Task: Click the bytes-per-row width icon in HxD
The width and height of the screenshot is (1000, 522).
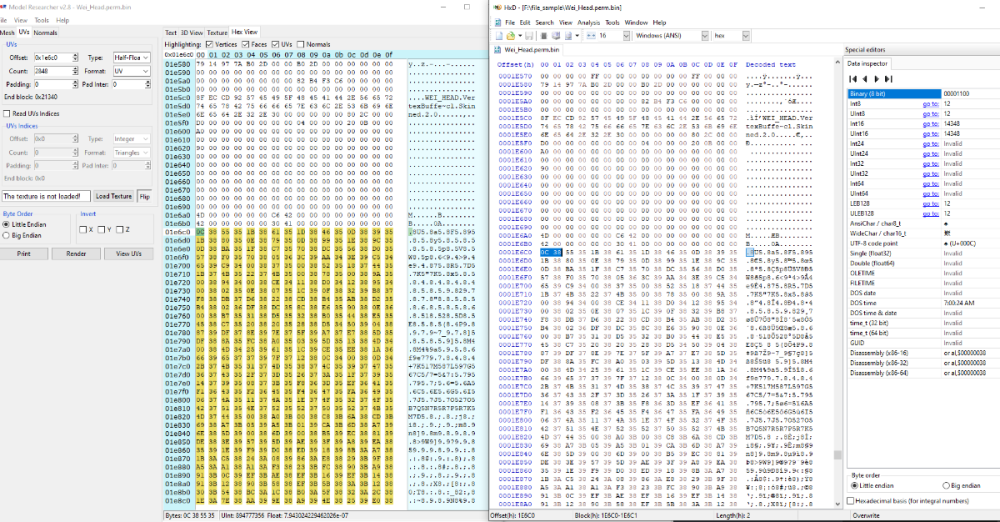Action: [x=591, y=36]
